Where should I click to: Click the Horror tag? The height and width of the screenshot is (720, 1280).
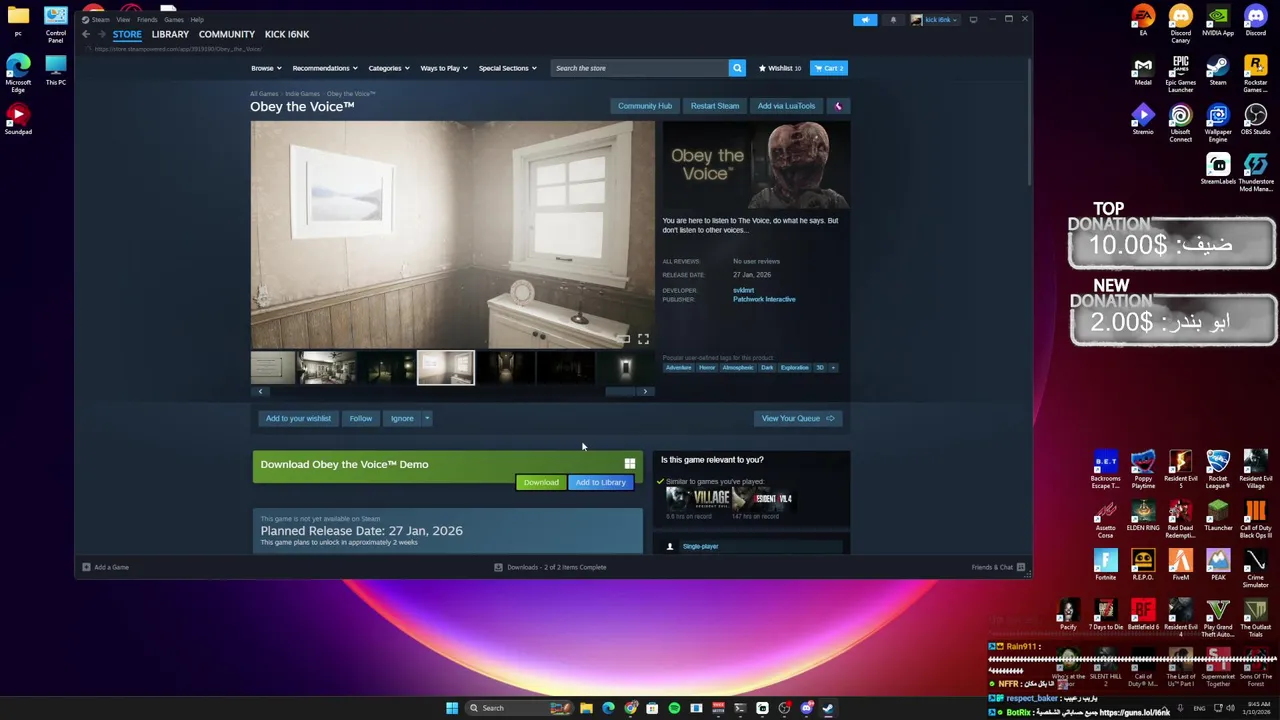(707, 367)
